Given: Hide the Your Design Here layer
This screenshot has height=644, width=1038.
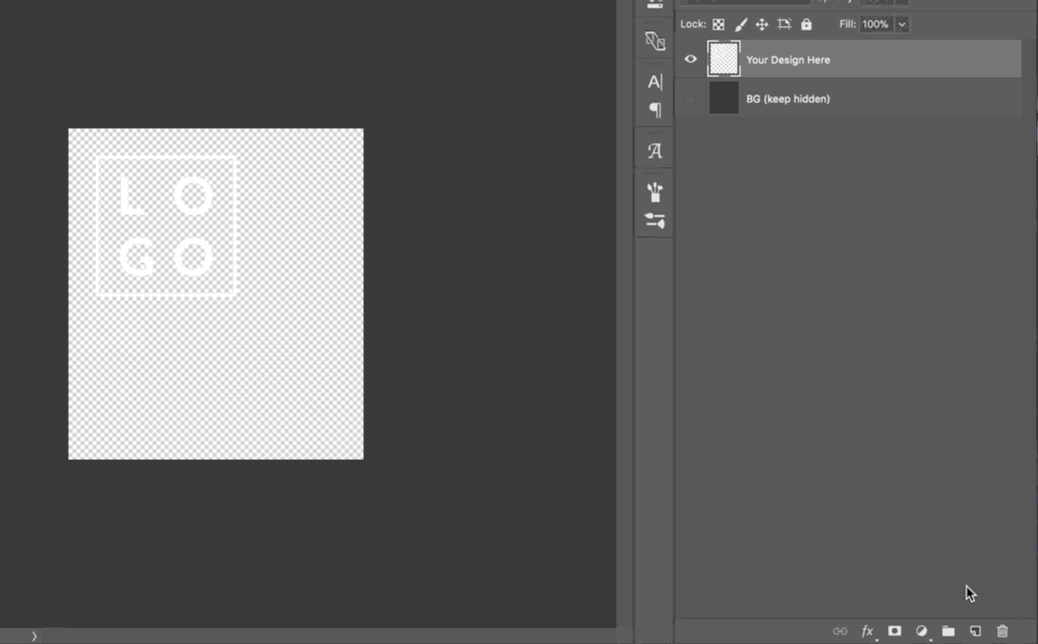Looking at the screenshot, I should [690, 59].
